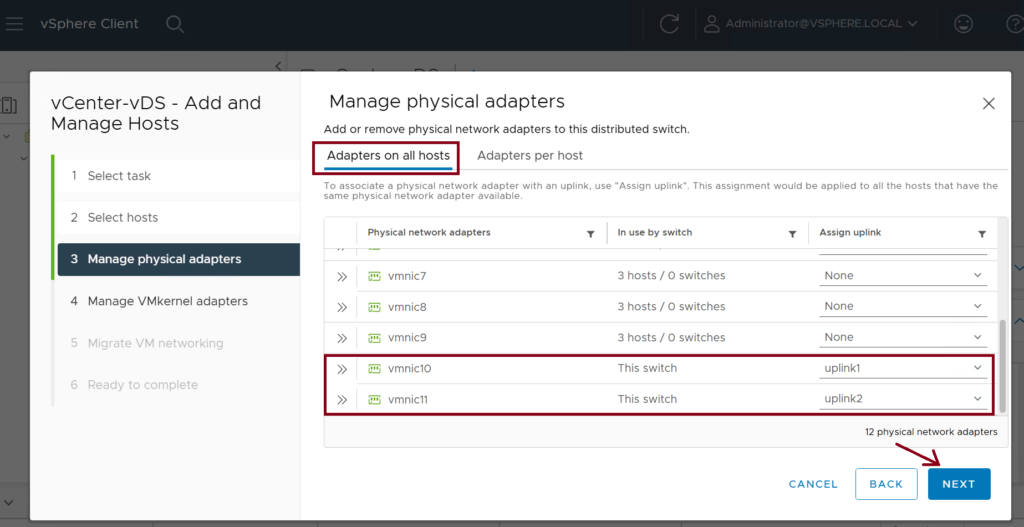Select the vmnic10 adapter name
Viewport: 1024px width, 527px height.
coord(409,369)
